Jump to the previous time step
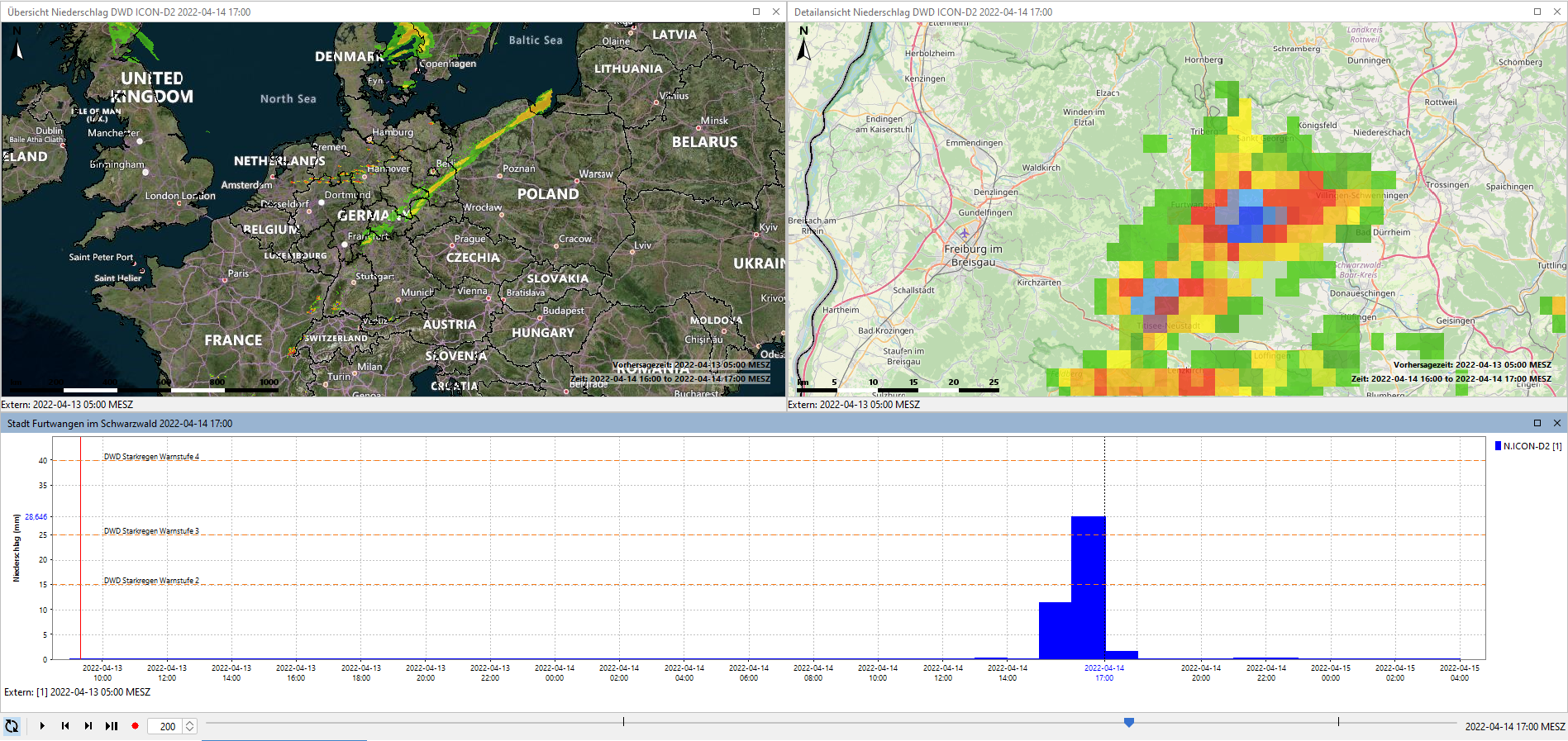The width and height of the screenshot is (1568, 741). 65,726
